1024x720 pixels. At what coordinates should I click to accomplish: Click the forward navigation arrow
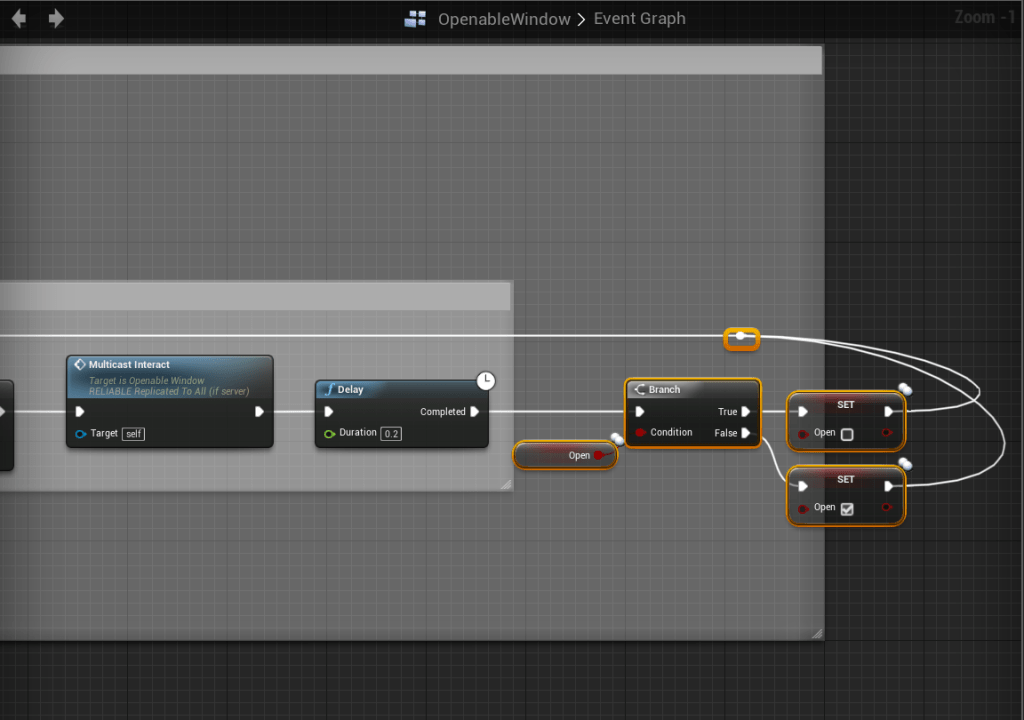56,19
